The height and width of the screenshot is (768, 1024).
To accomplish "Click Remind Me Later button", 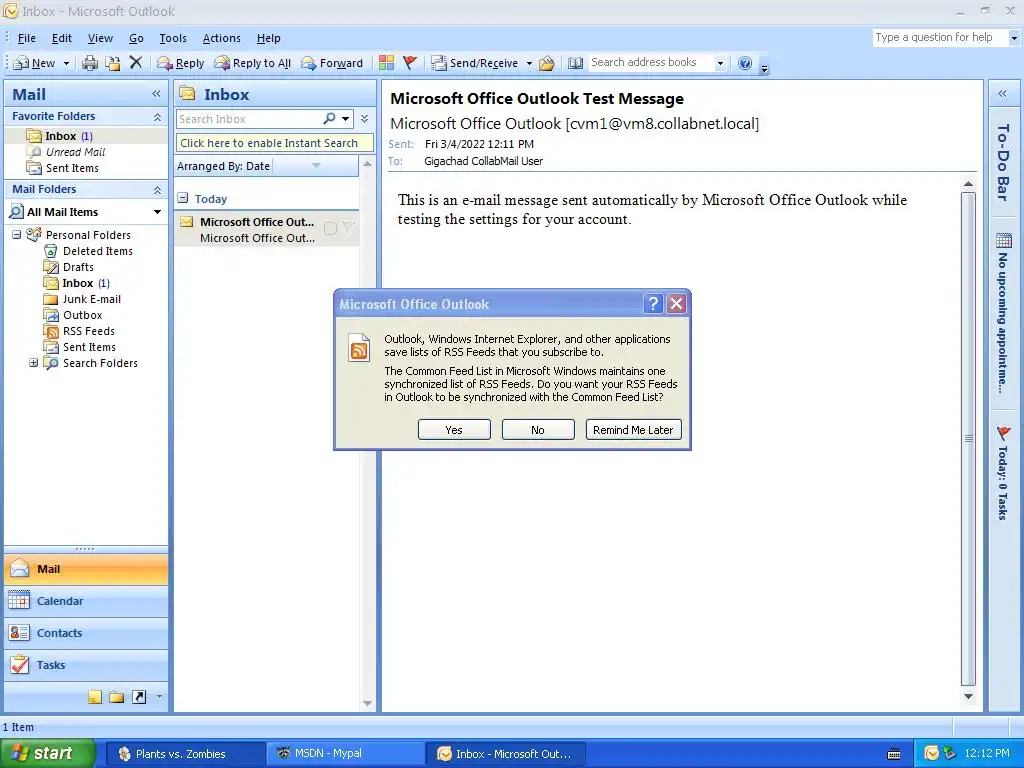I will [633, 430].
